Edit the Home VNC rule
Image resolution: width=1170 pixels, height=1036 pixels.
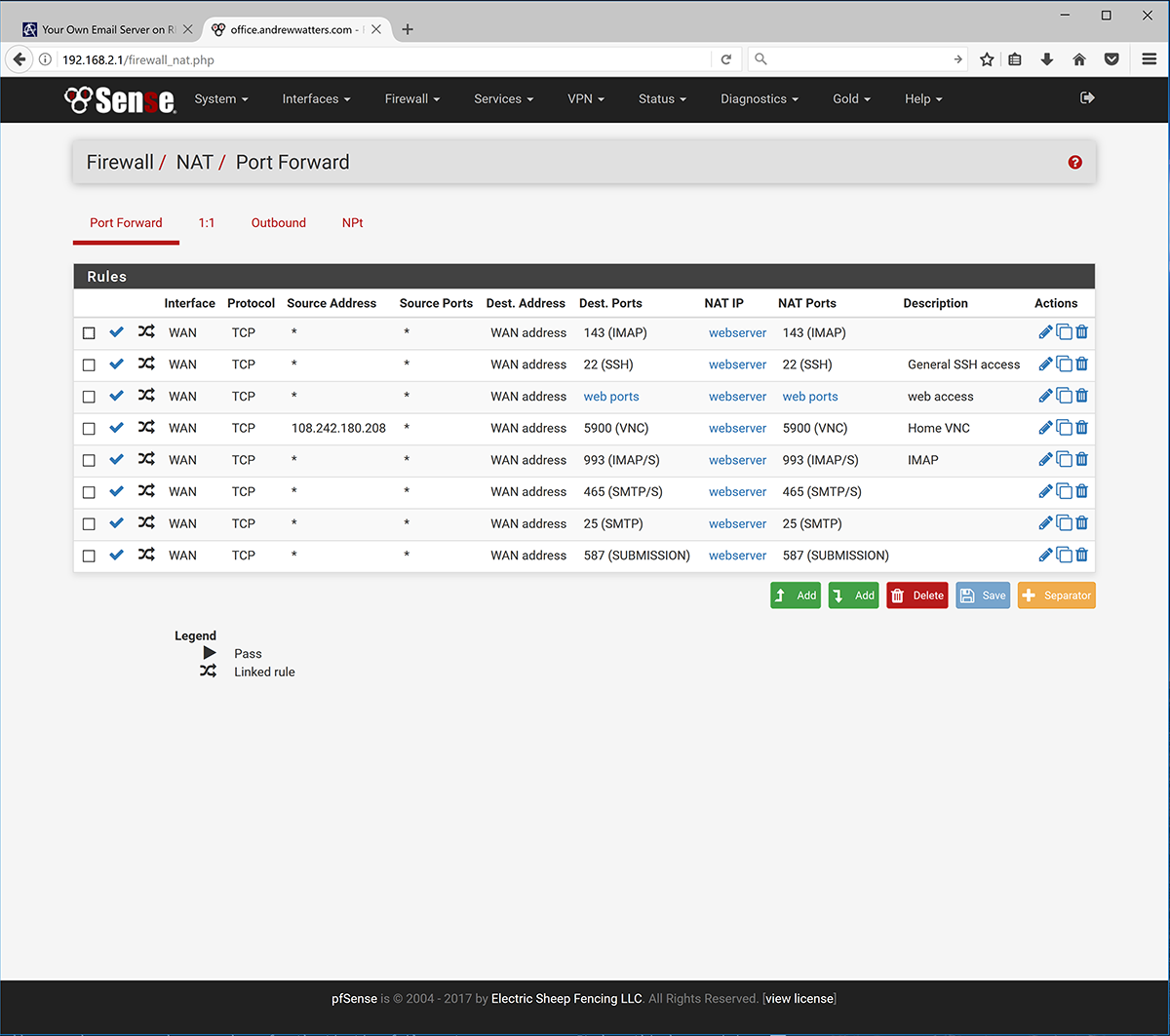point(1045,428)
